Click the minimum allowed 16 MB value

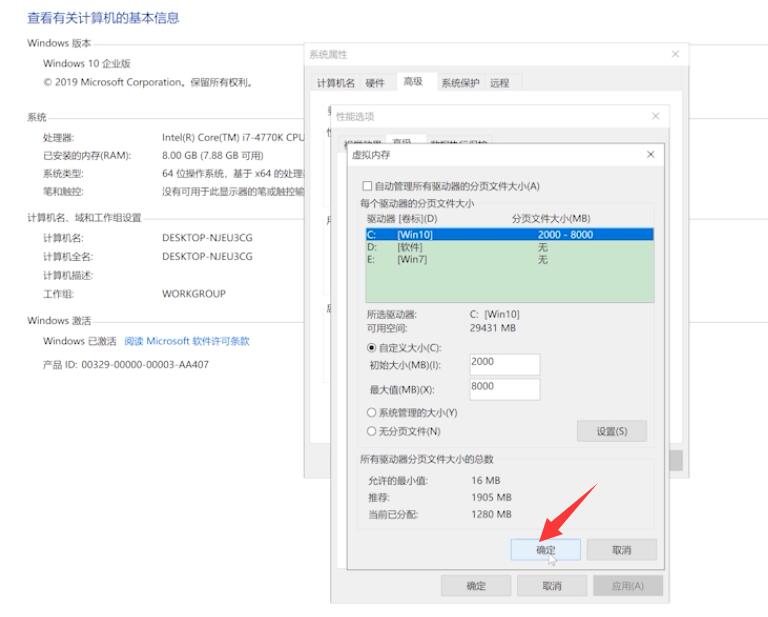coord(486,480)
